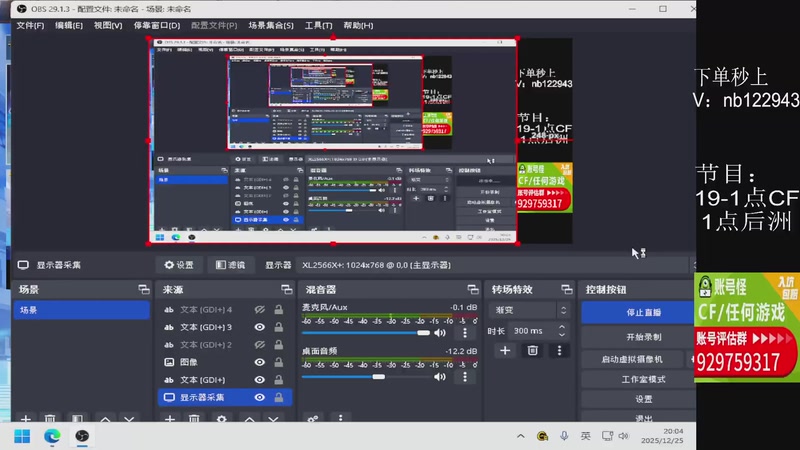800x450 pixels.
Task: Remove transition with trash icon
Action: click(532, 351)
